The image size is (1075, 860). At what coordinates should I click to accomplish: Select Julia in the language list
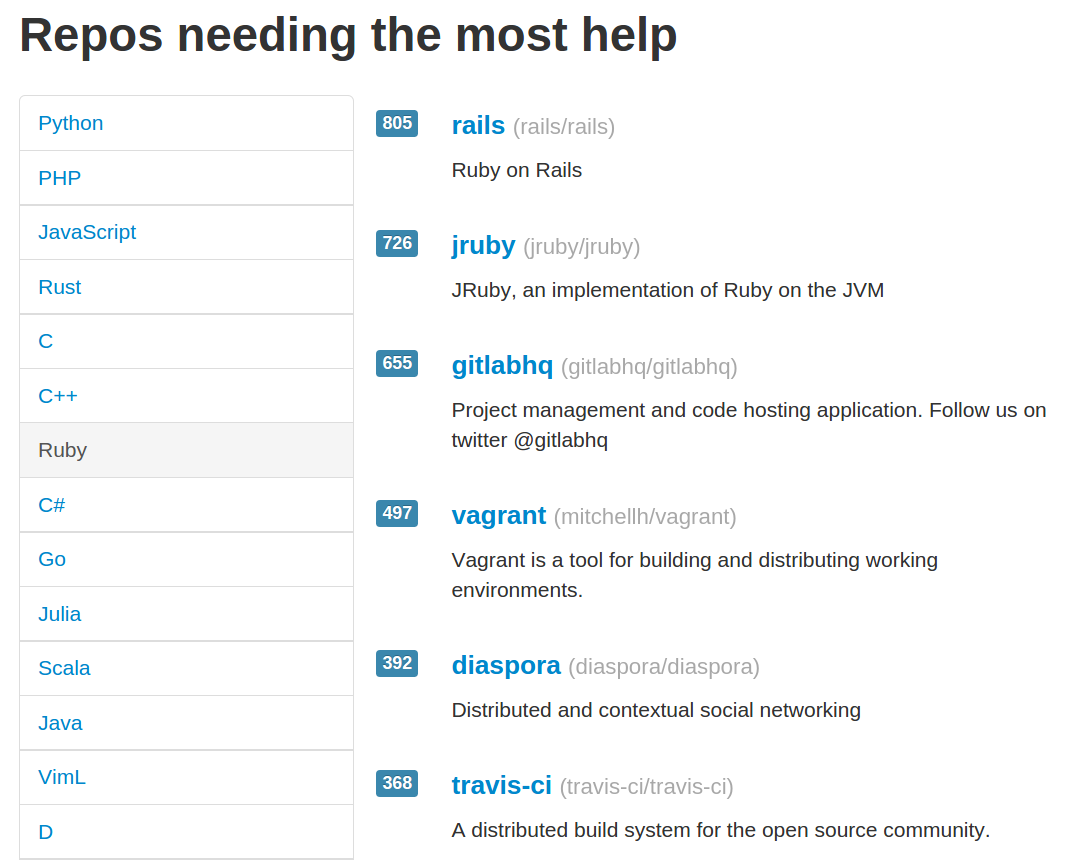pos(186,614)
